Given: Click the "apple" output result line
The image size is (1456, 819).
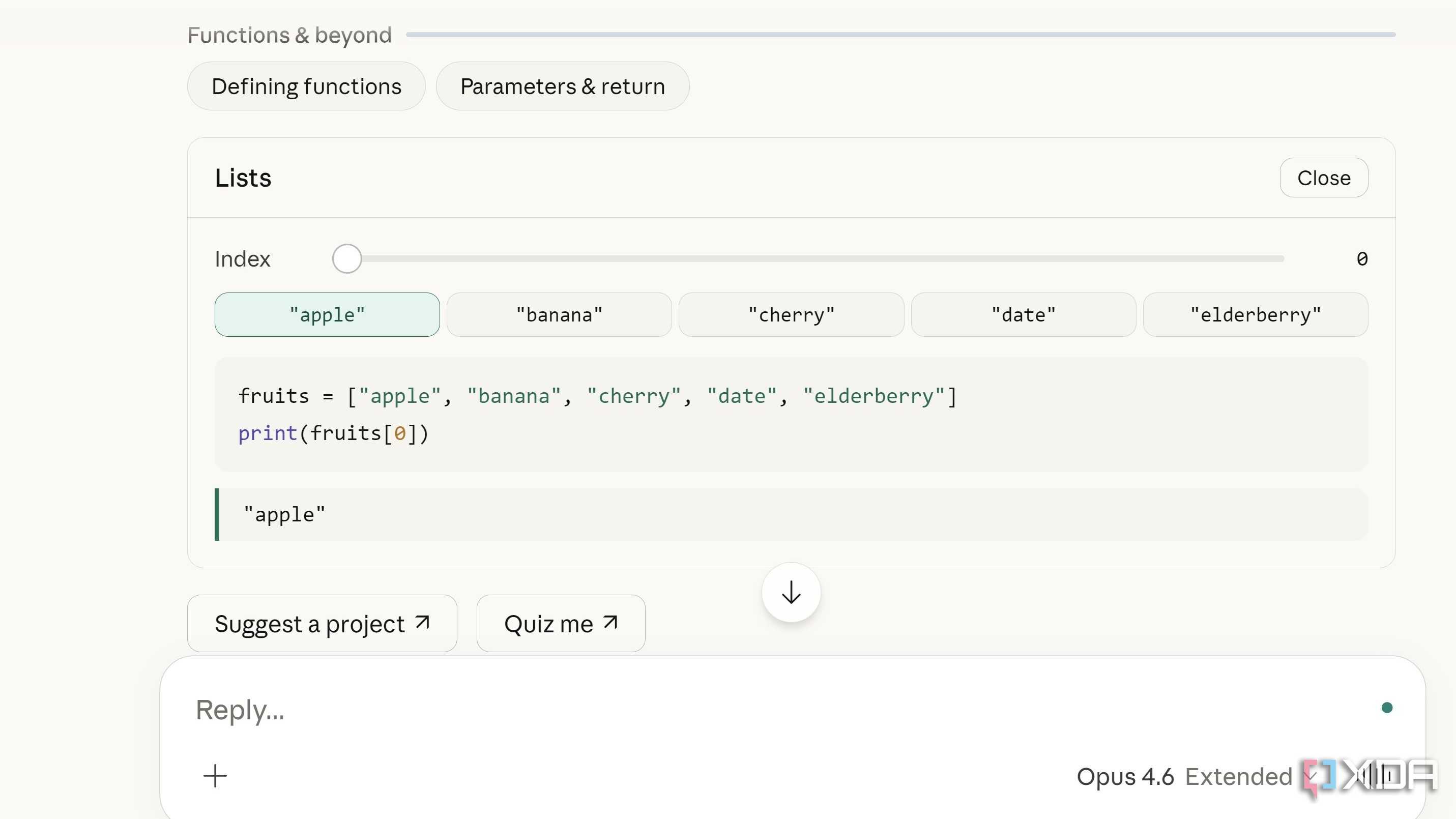Looking at the screenshot, I should point(791,514).
